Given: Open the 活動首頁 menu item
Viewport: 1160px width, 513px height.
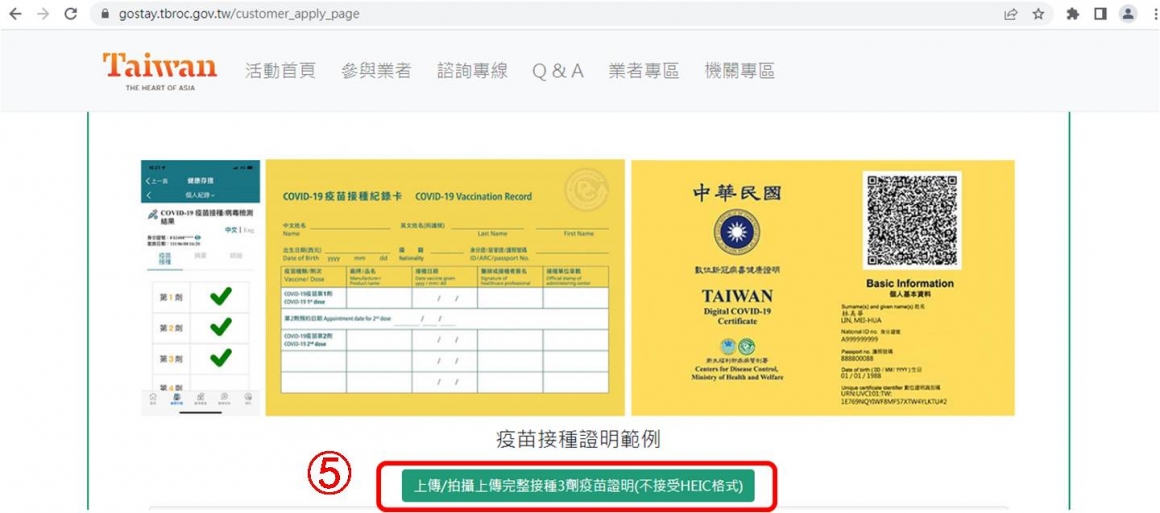Looking at the screenshot, I should coord(280,71).
